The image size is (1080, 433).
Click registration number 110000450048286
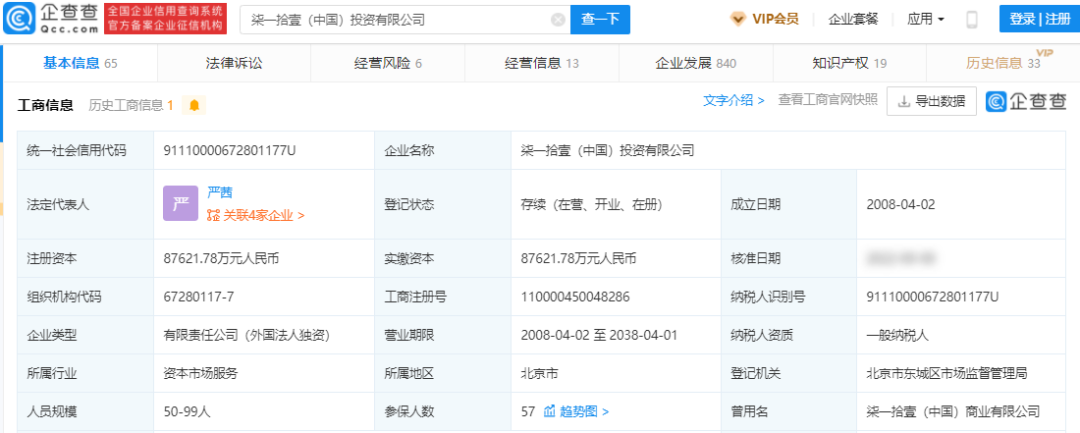pyautogui.click(x=575, y=297)
